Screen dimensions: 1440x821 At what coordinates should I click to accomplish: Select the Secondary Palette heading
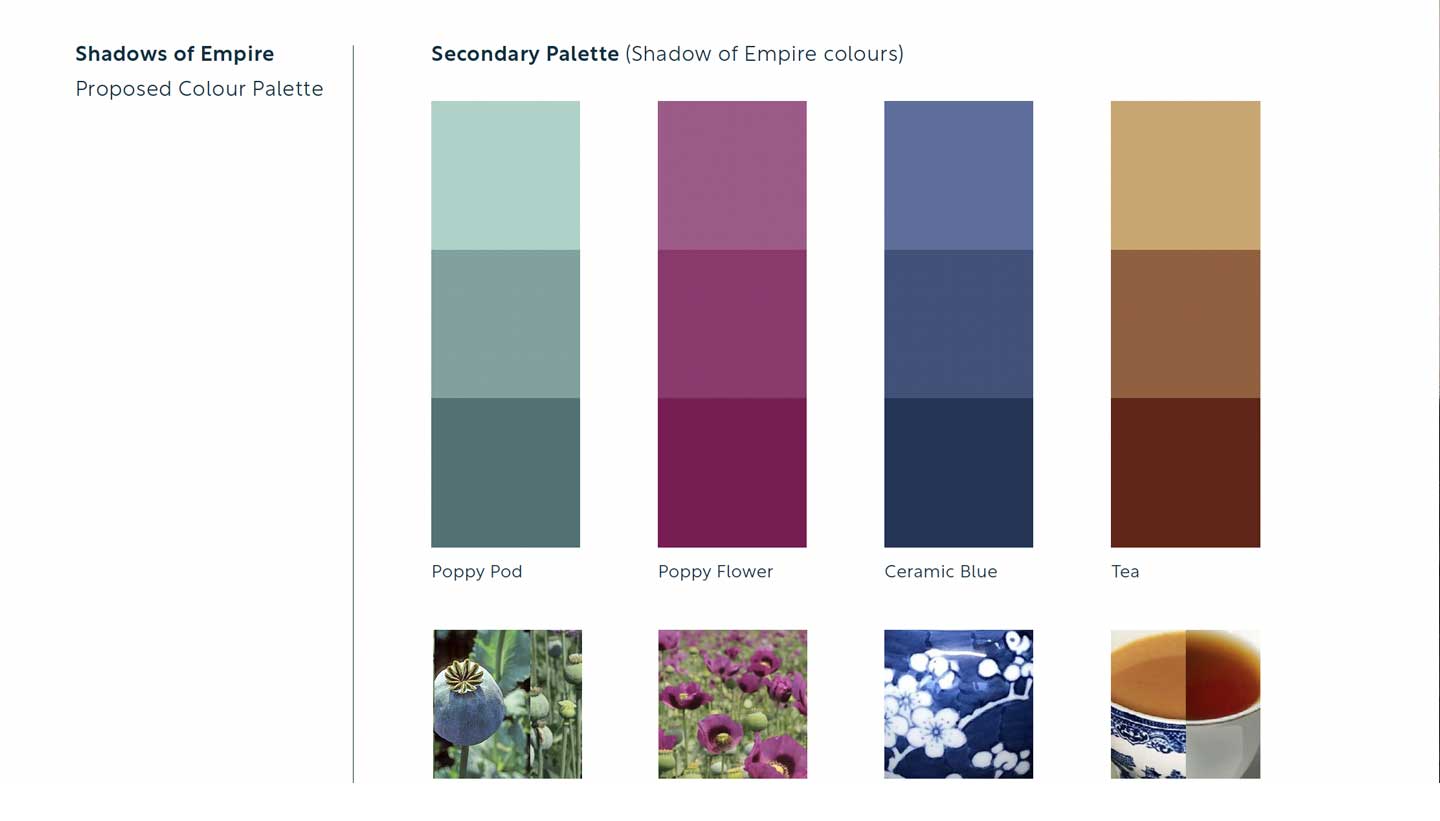tap(525, 54)
